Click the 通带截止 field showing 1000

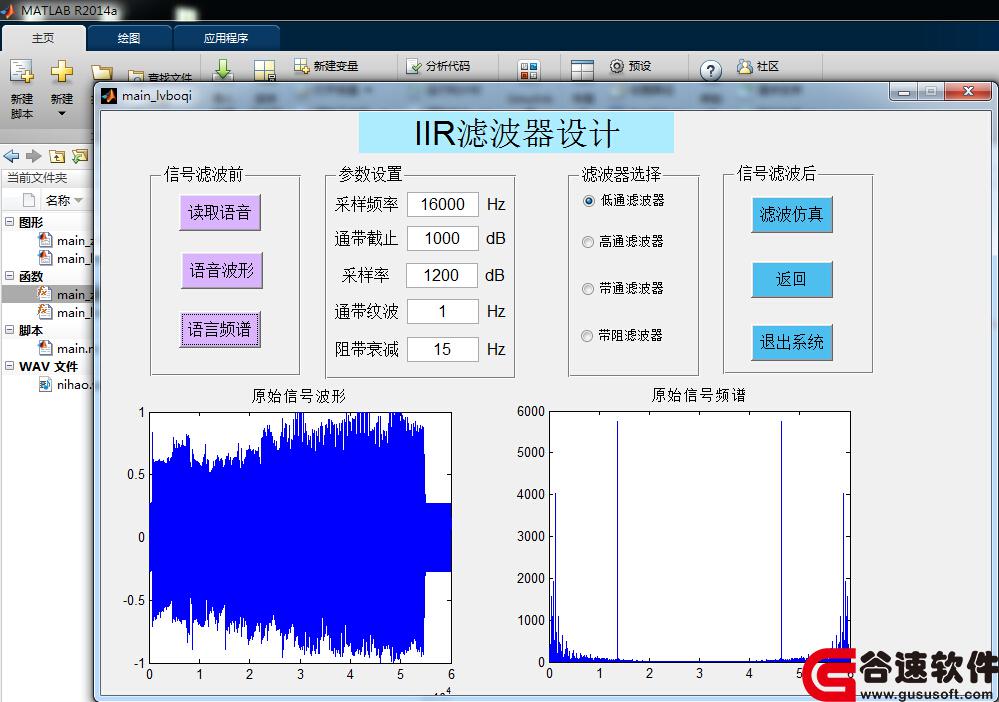click(443, 239)
